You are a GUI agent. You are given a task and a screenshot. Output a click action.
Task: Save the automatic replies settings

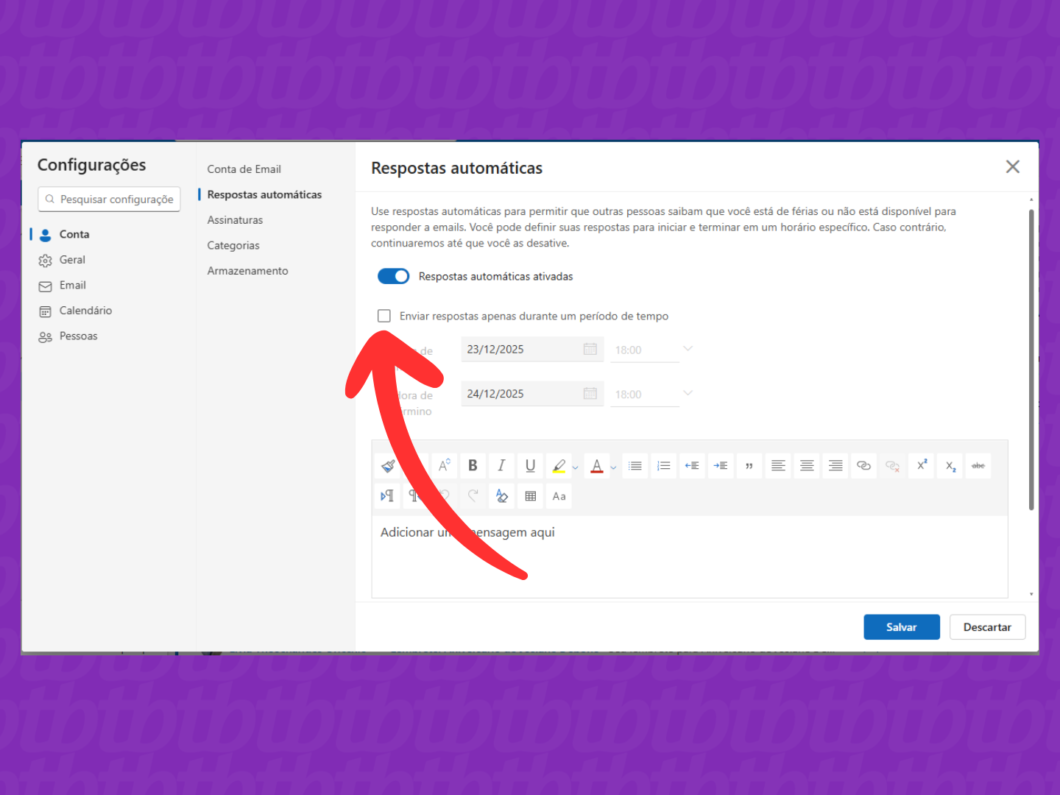click(901, 626)
